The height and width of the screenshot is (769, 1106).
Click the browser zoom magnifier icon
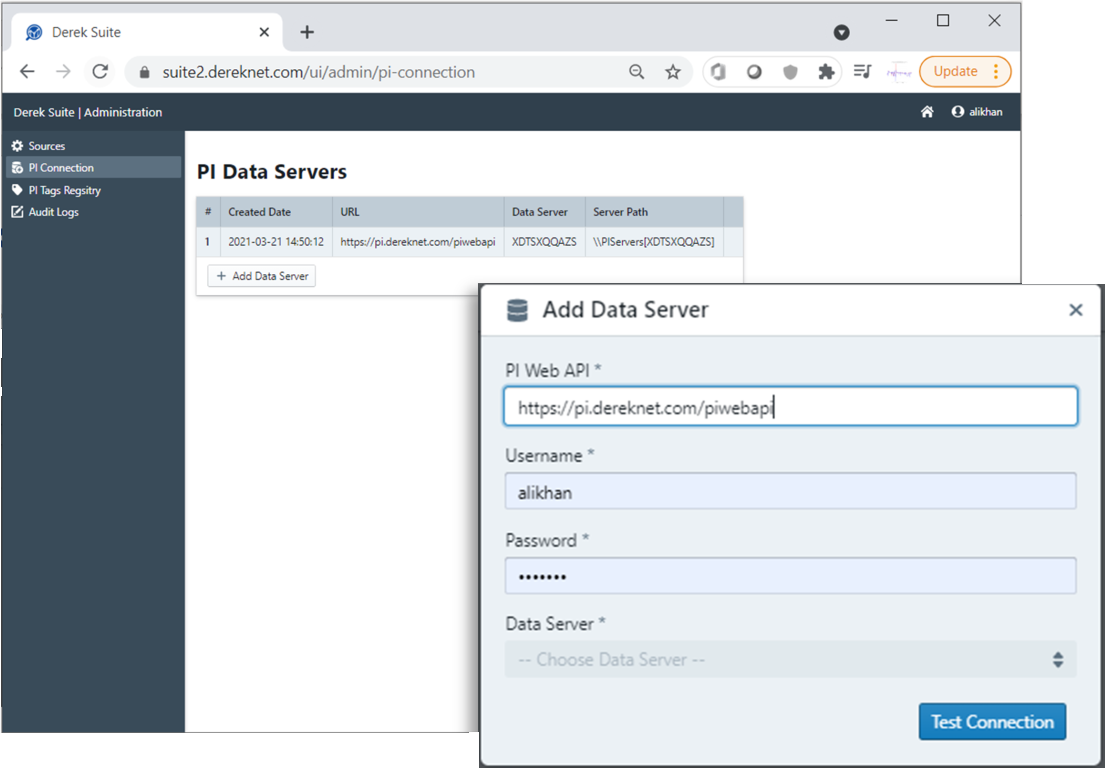[636, 72]
